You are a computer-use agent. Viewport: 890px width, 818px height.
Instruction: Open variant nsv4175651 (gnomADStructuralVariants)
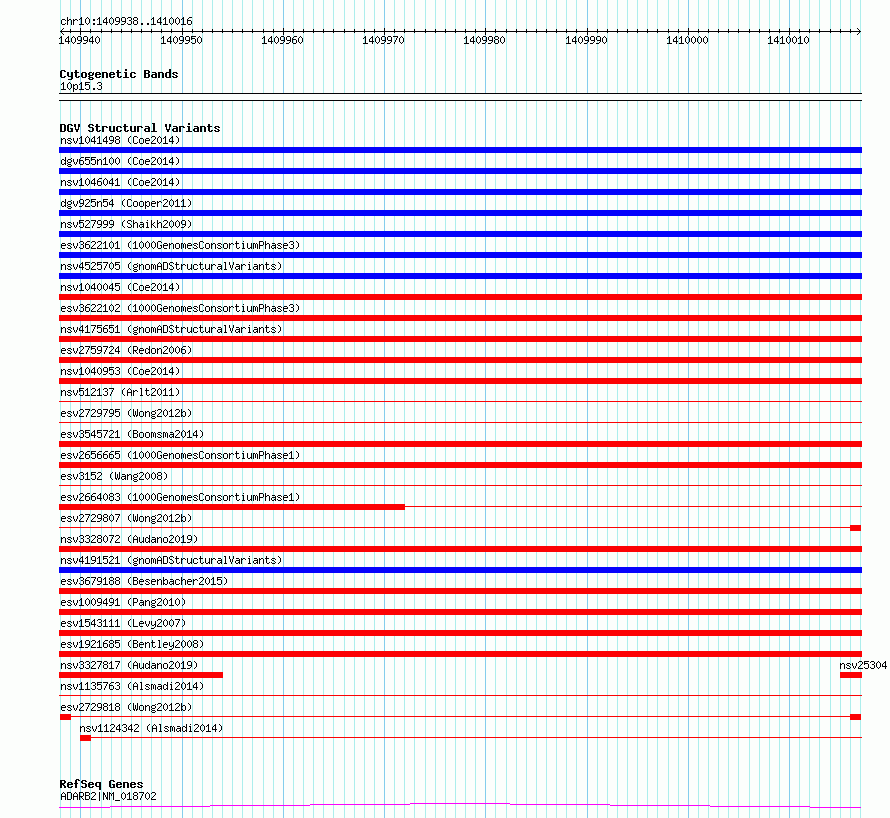tap(171, 329)
